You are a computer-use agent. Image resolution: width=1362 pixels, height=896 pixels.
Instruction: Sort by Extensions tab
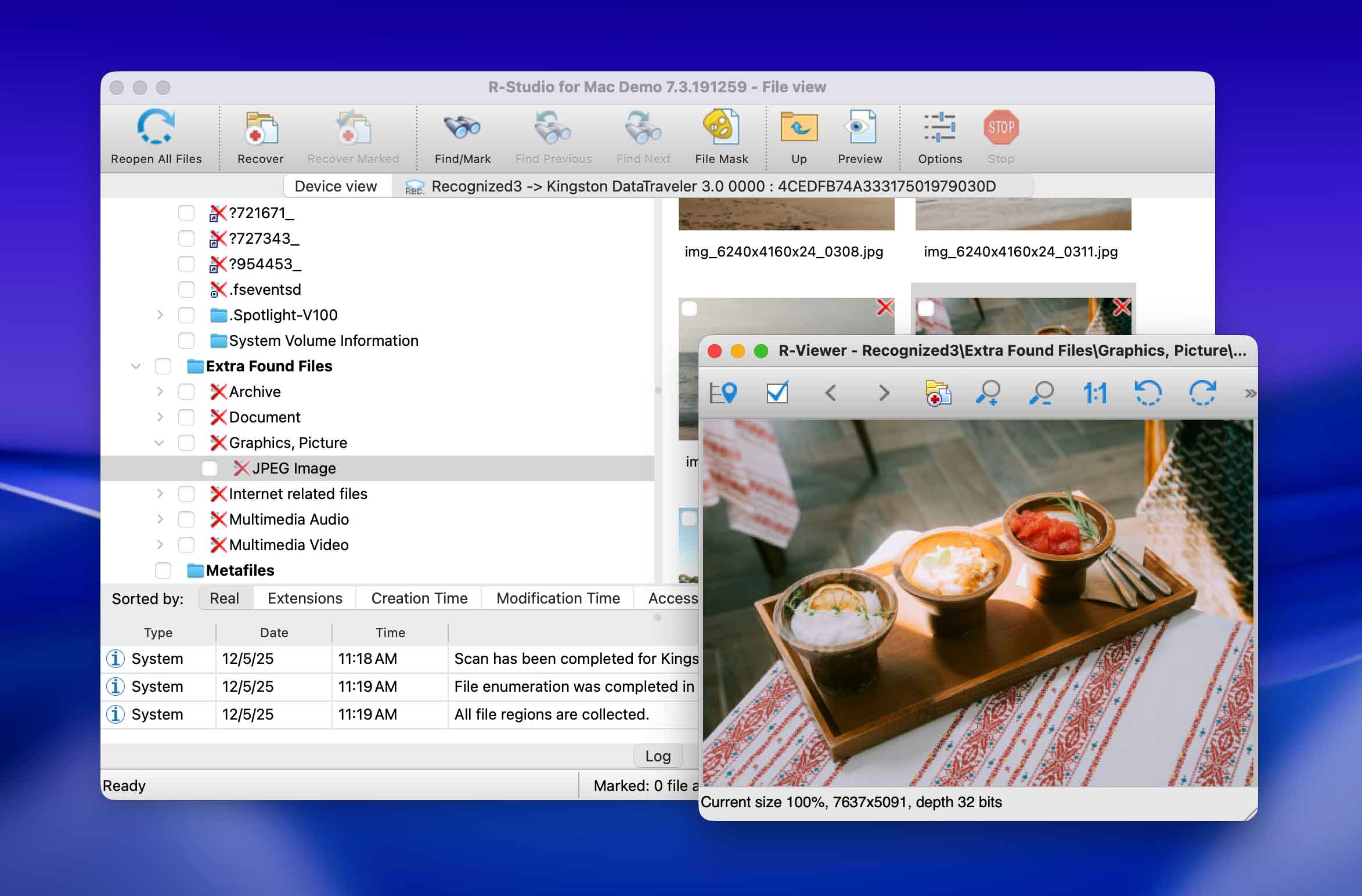305,598
